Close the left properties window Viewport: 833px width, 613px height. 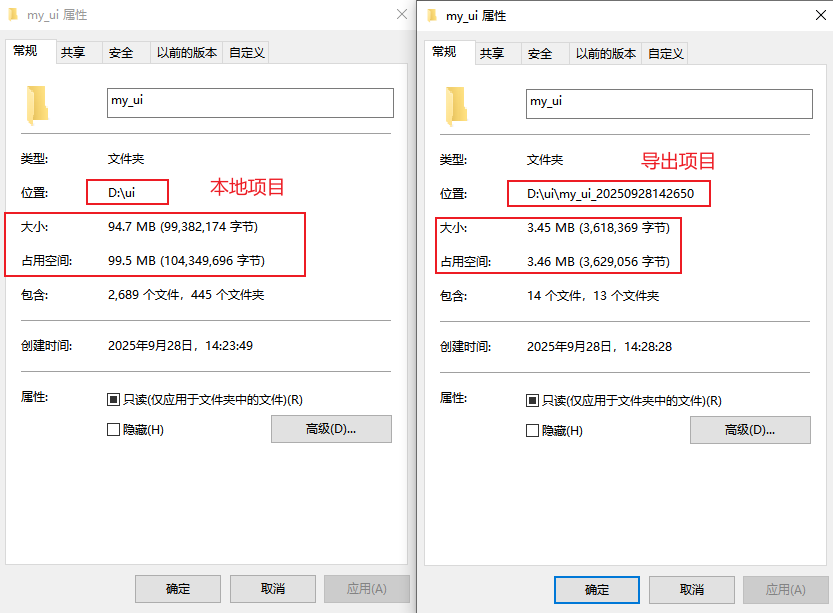coord(402,14)
